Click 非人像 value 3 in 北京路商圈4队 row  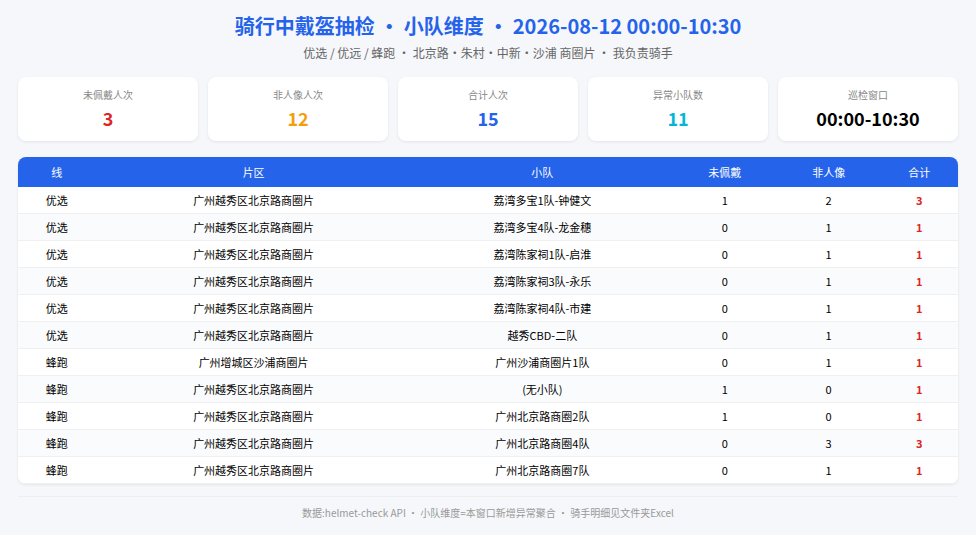tap(828, 444)
